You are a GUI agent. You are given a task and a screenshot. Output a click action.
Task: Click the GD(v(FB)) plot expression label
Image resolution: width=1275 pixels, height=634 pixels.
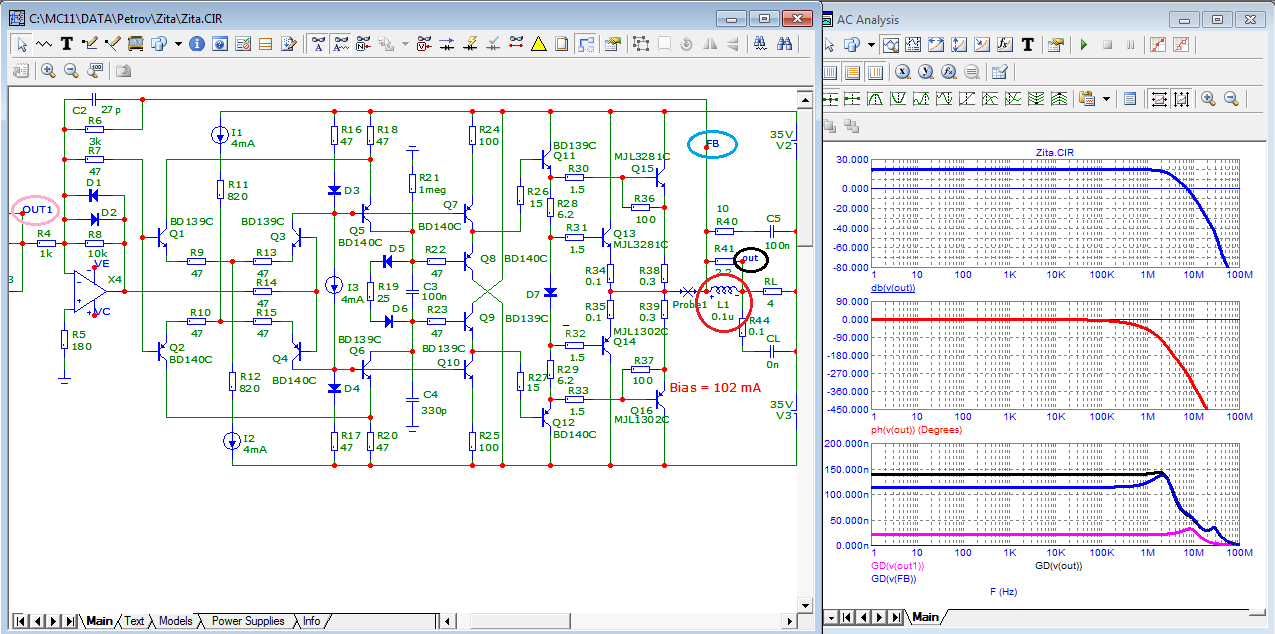(x=894, y=579)
